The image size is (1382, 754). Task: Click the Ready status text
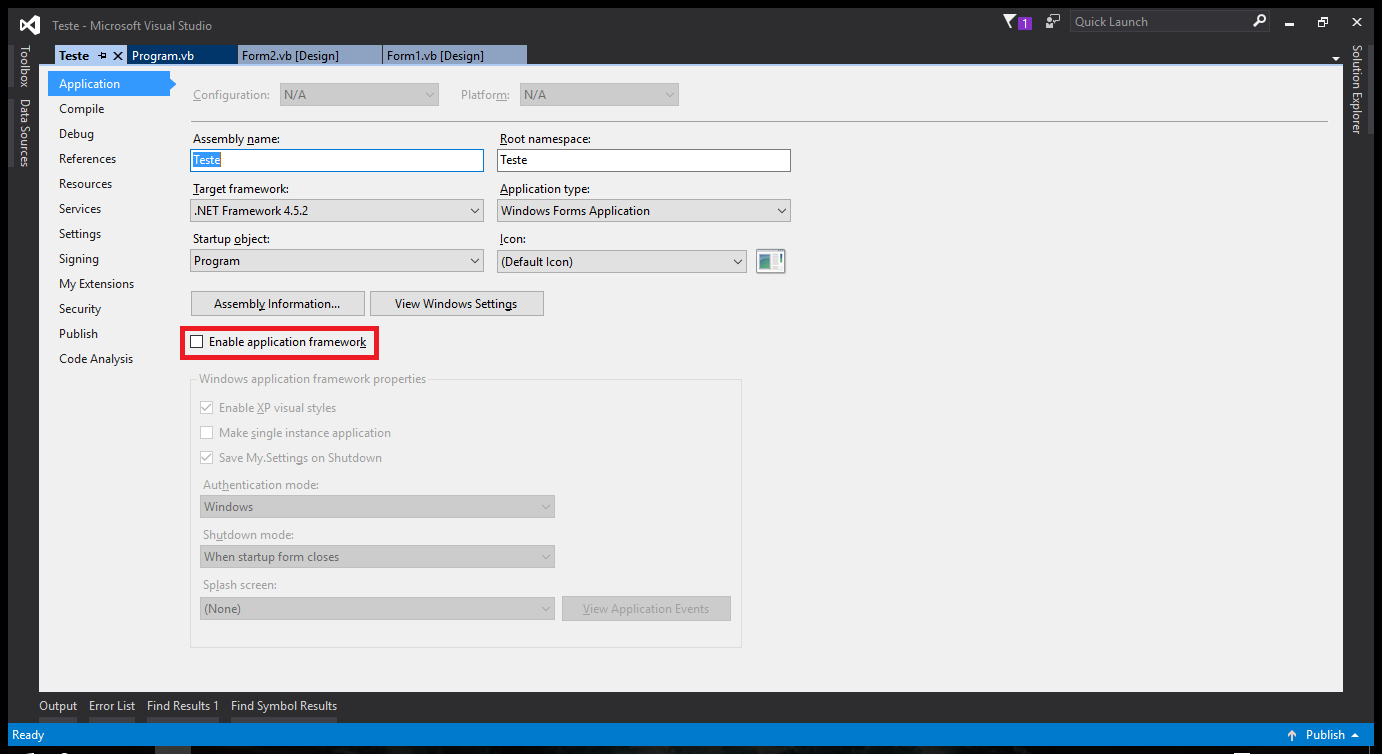(28, 735)
